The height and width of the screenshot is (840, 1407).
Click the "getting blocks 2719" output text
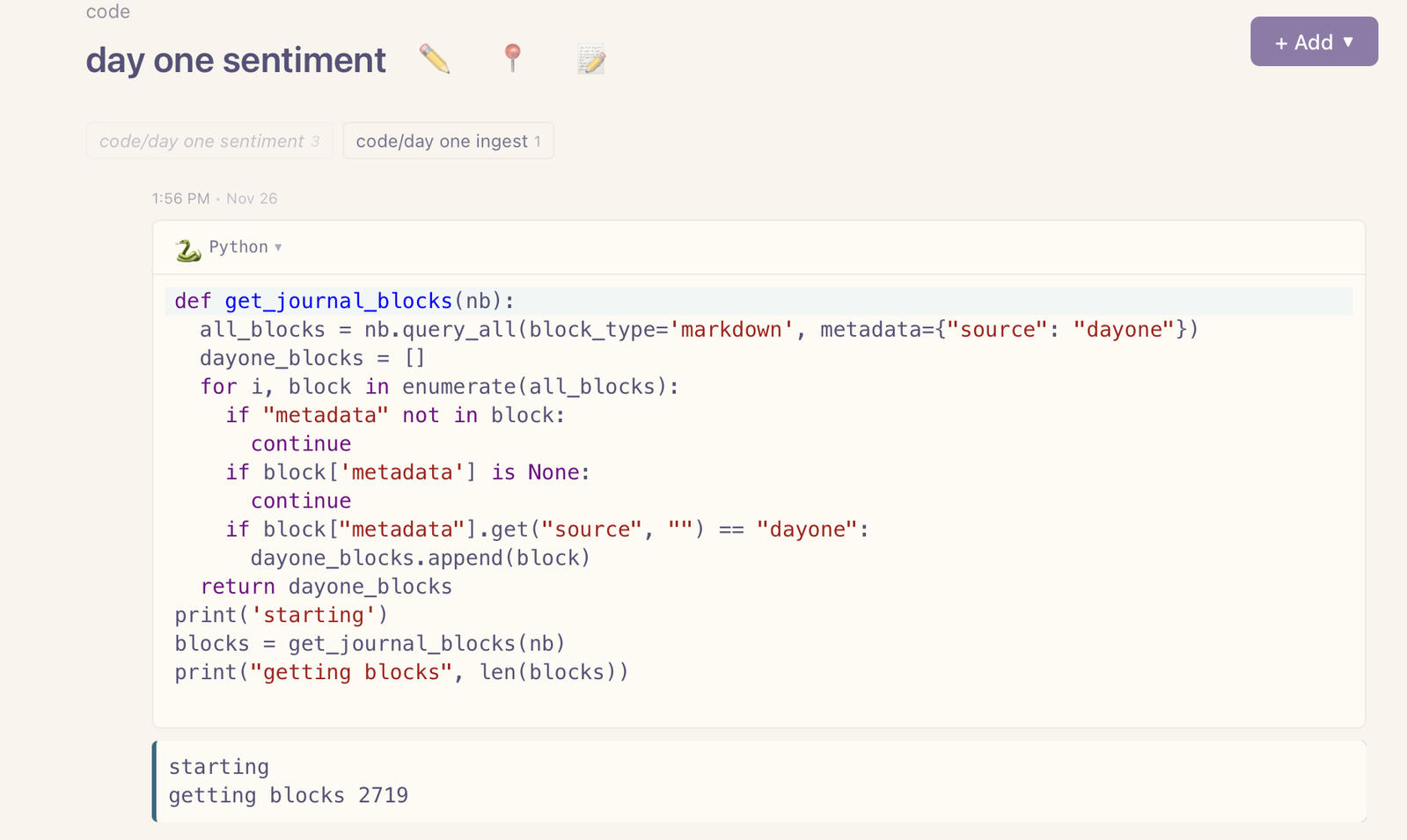[288, 795]
